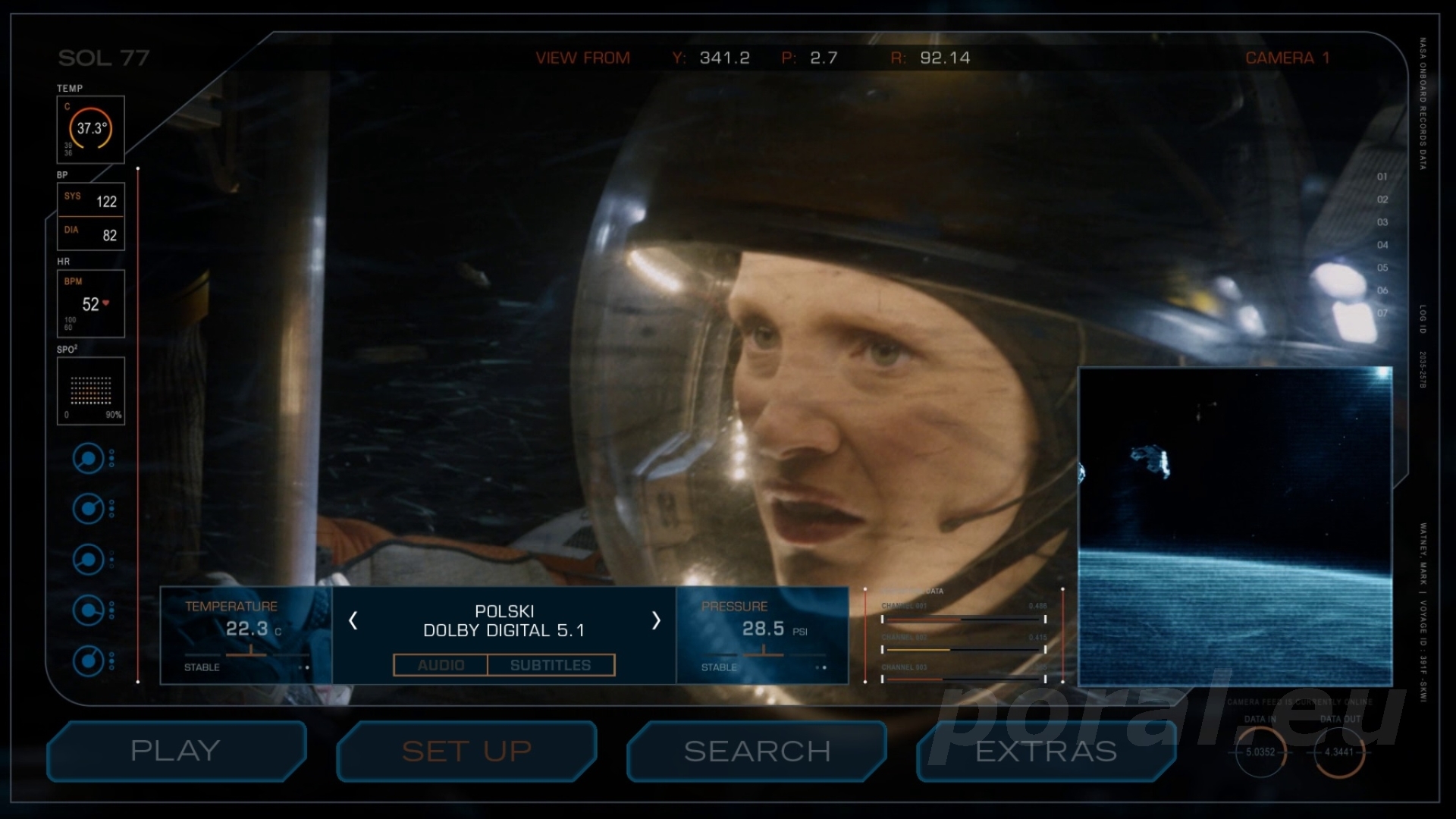
Task: Start the movie with the PLAY button
Action: 176,751
